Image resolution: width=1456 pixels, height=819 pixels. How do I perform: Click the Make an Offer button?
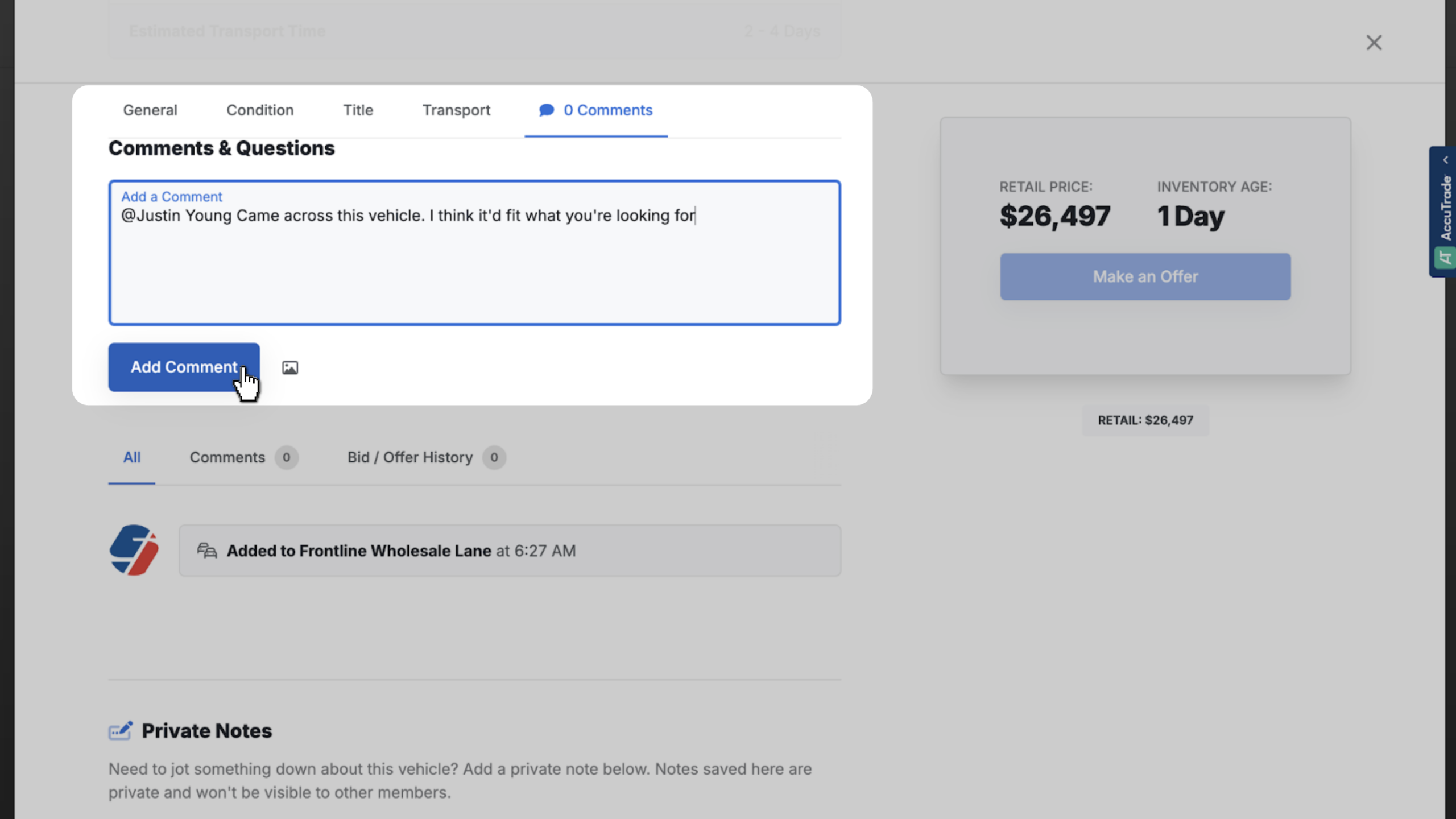(1145, 276)
